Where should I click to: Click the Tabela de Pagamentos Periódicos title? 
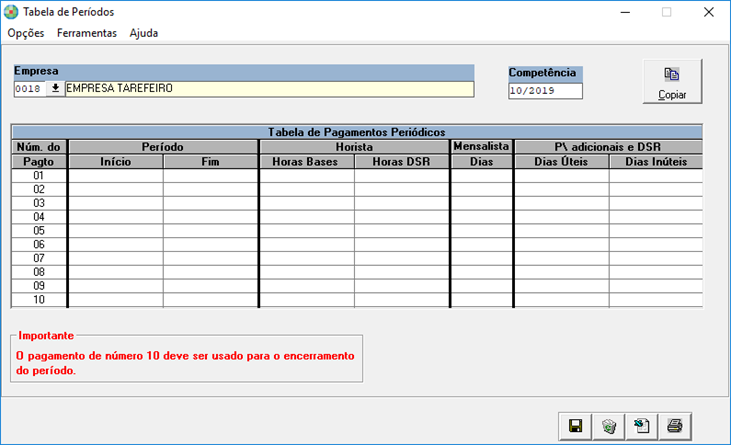[x=357, y=132]
